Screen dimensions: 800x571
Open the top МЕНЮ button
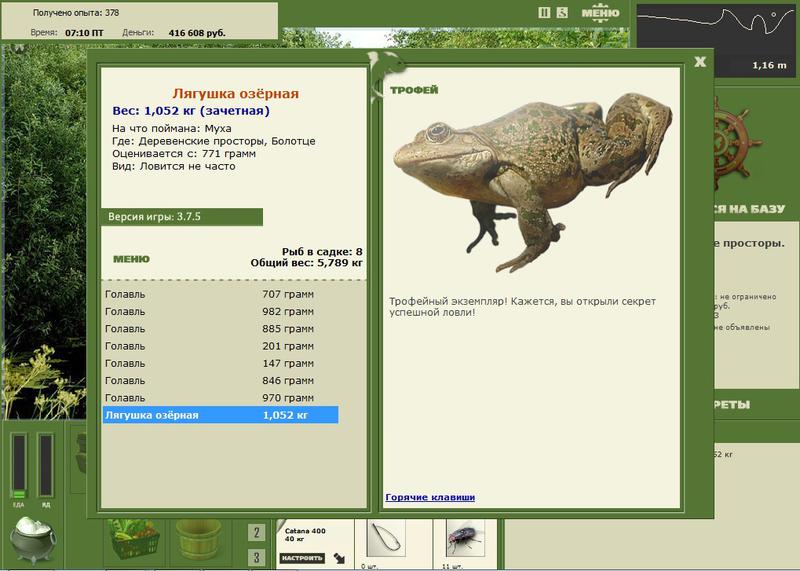(x=601, y=13)
